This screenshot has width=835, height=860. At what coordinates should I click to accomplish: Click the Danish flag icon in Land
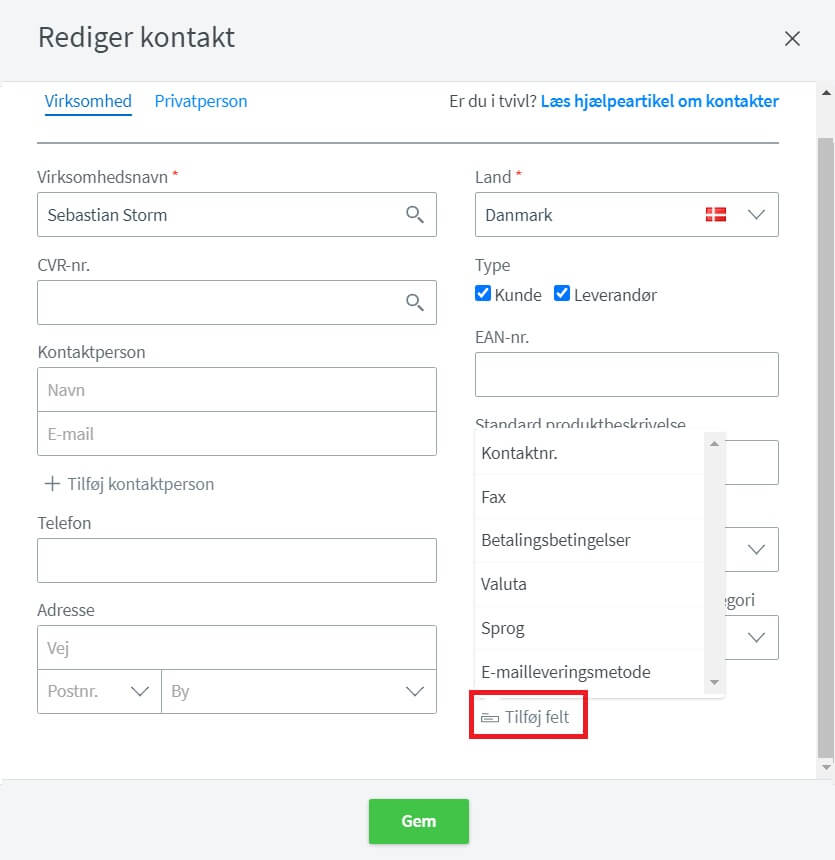click(716, 214)
